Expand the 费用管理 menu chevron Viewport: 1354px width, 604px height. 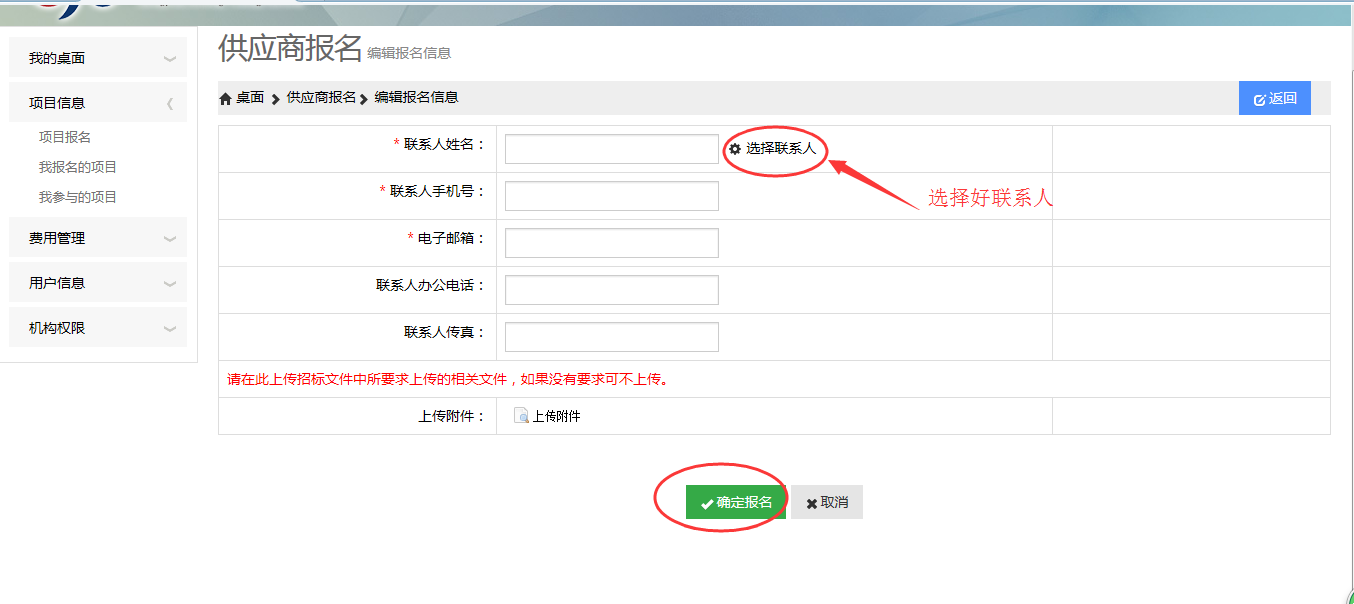170,239
